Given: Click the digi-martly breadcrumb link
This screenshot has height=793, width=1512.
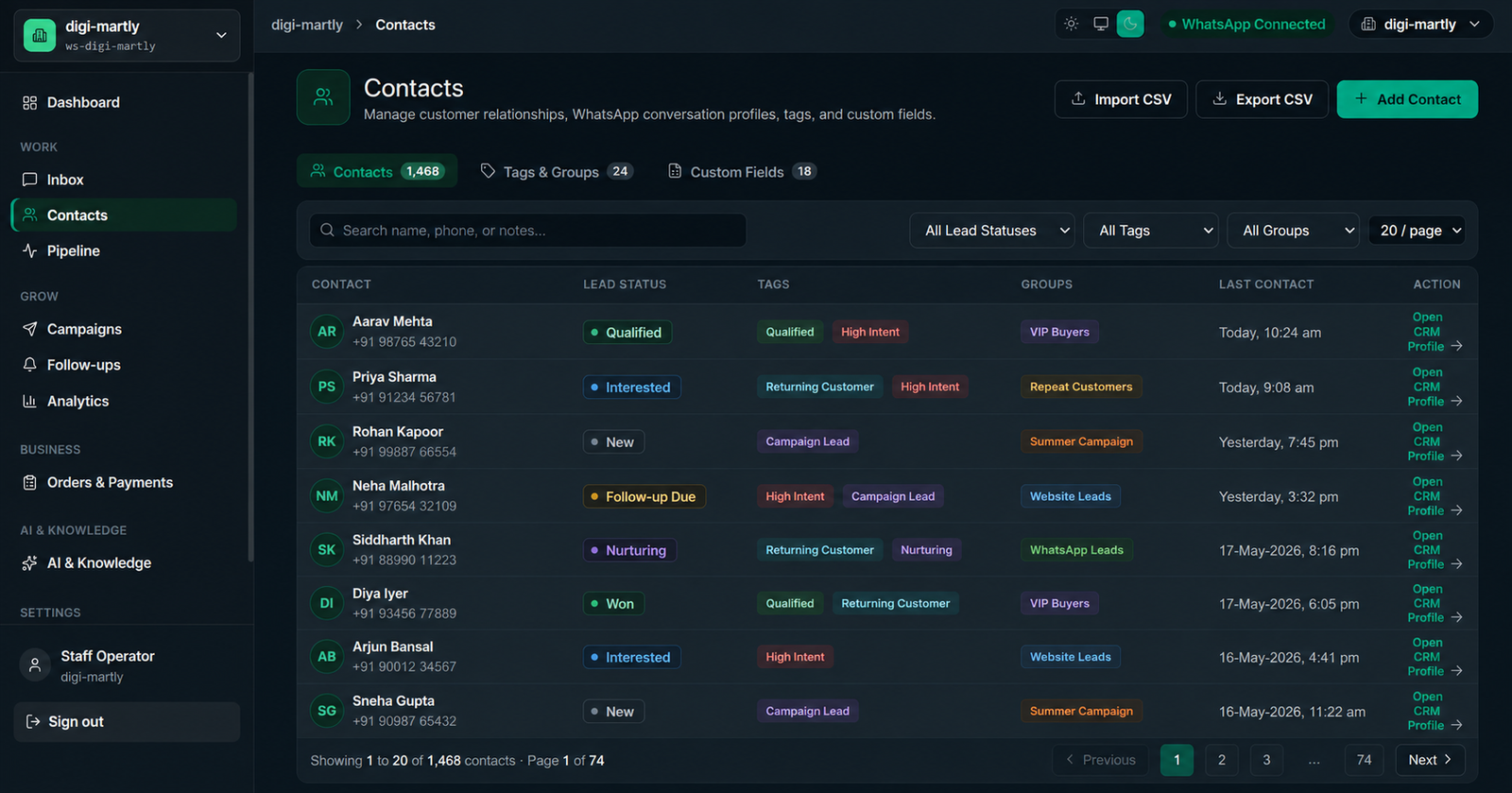Looking at the screenshot, I should (307, 25).
